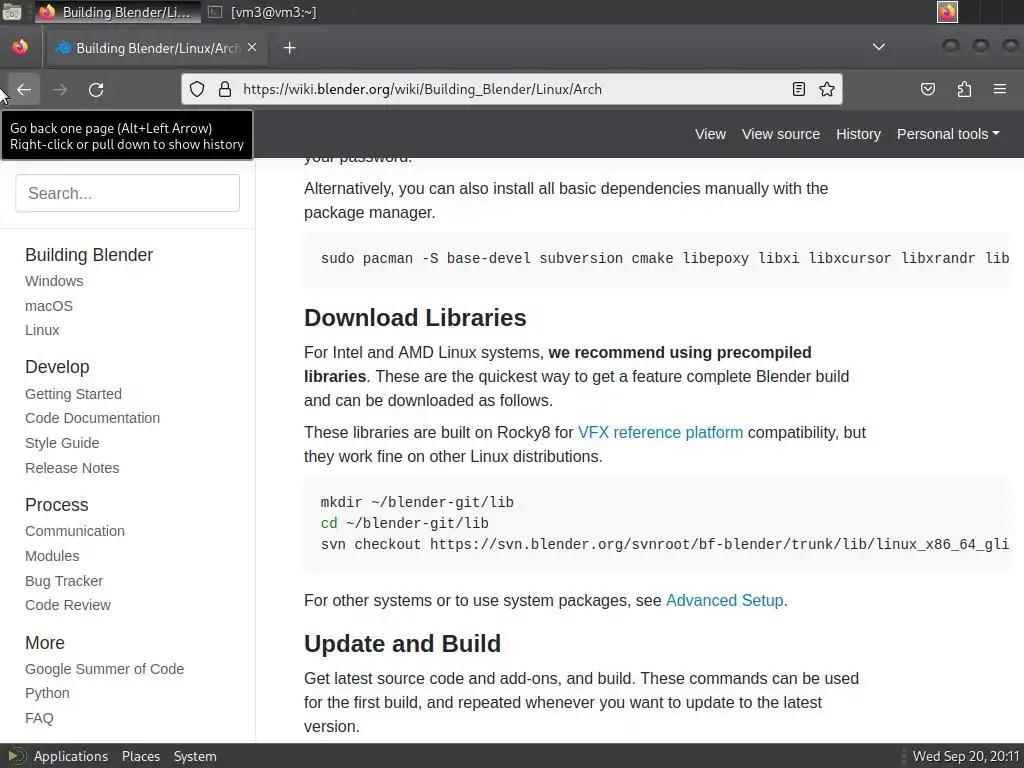
Task: Follow the Advanced Setup link
Action: (x=724, y=600)
